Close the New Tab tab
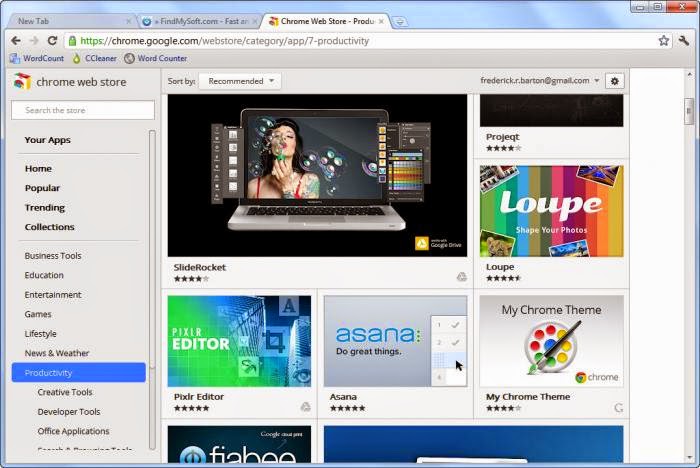700x468 pixels. [x=129, y=21]
